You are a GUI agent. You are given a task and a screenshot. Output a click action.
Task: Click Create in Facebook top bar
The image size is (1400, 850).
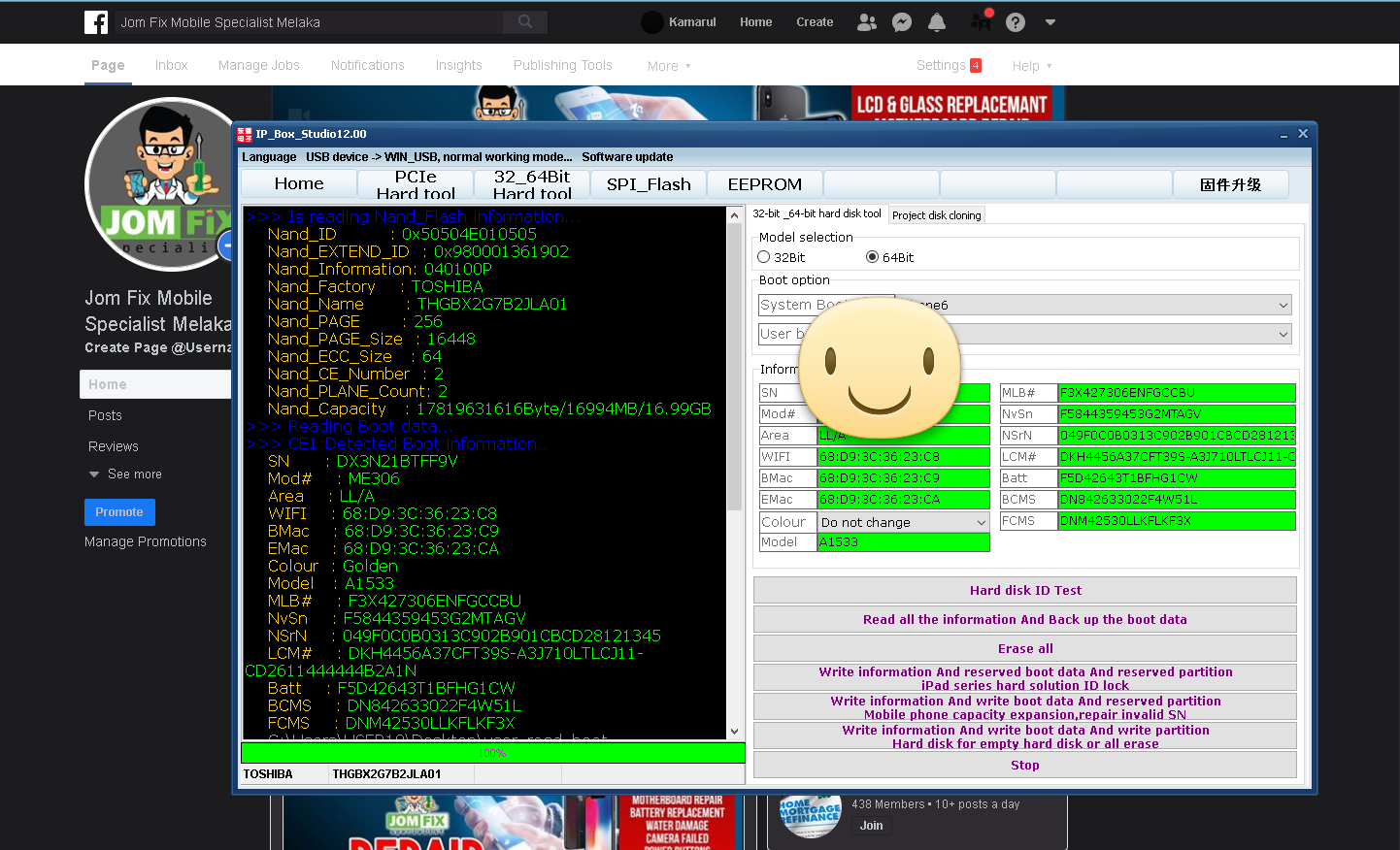tap(815, 22)
